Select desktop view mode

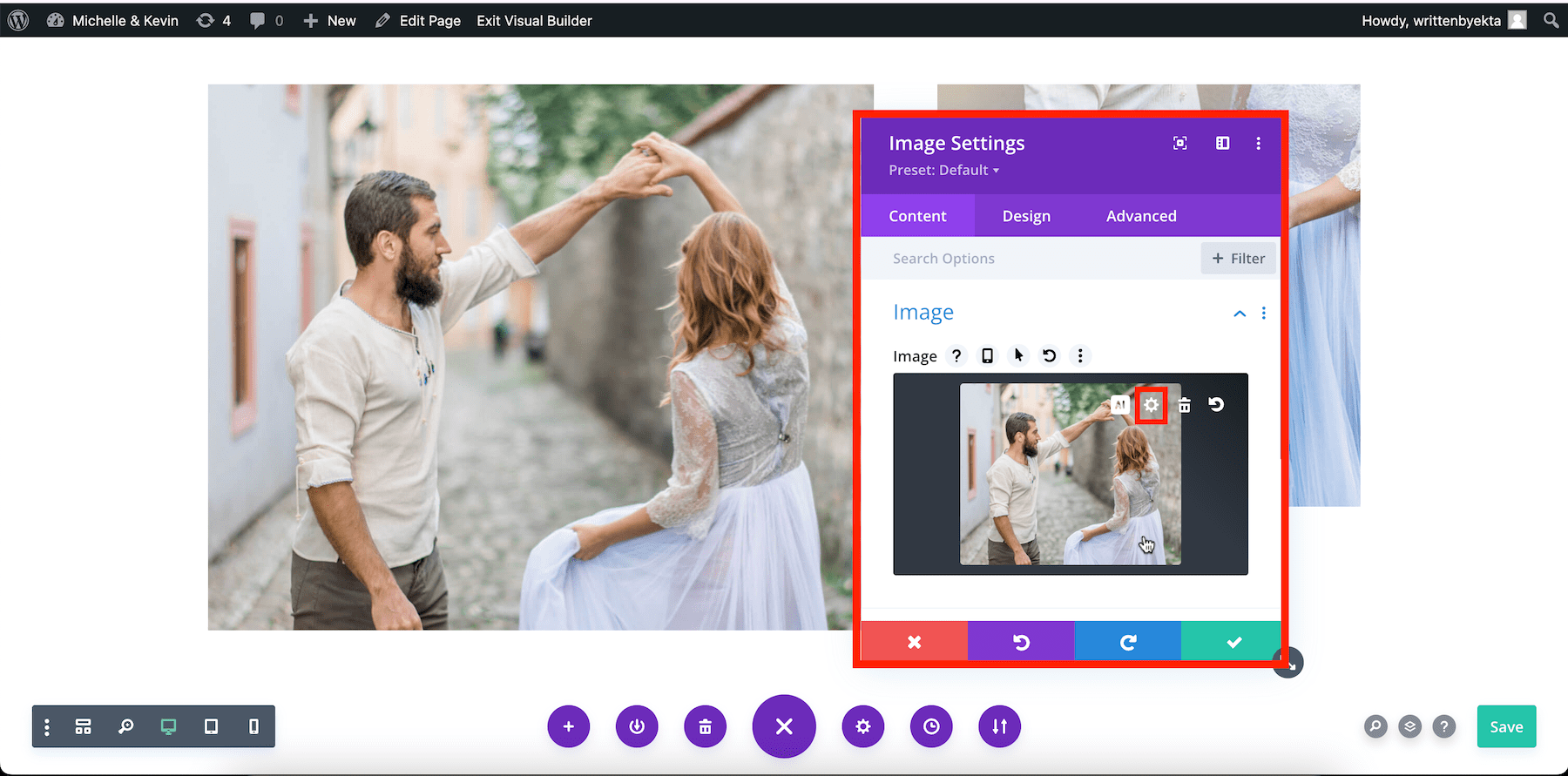point(169,726)
